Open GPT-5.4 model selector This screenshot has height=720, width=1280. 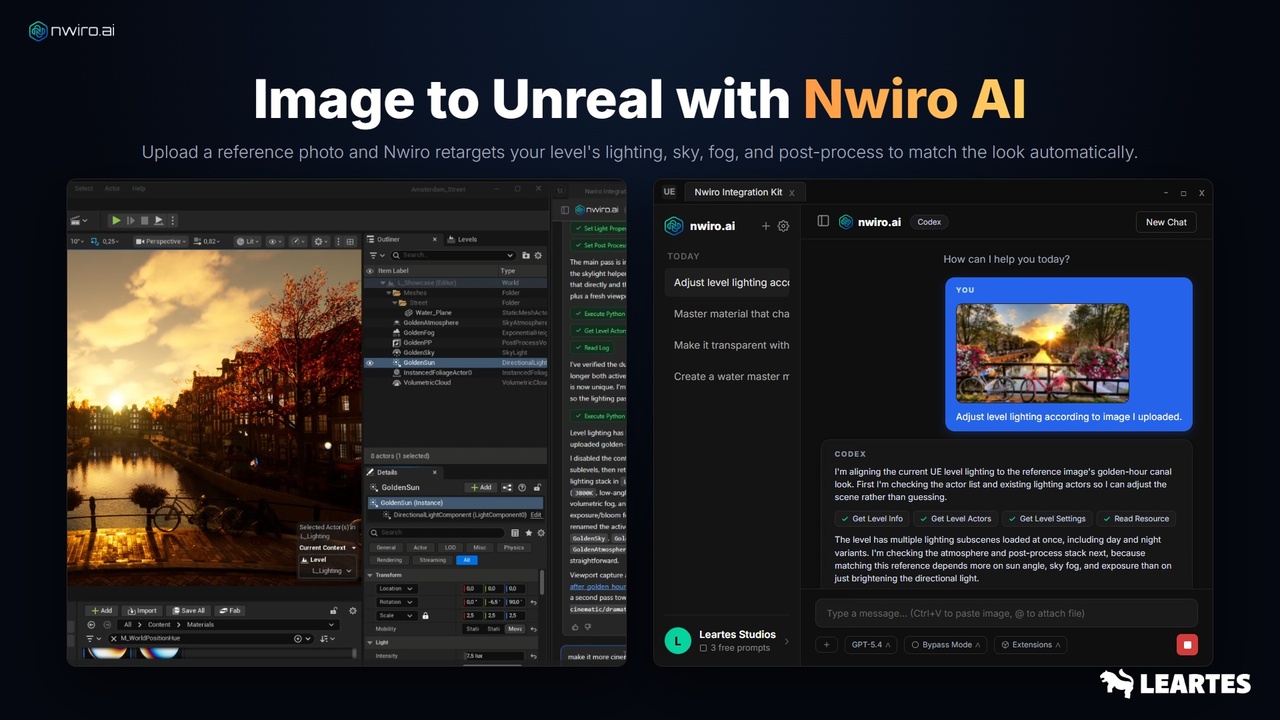tap(871, 645)
